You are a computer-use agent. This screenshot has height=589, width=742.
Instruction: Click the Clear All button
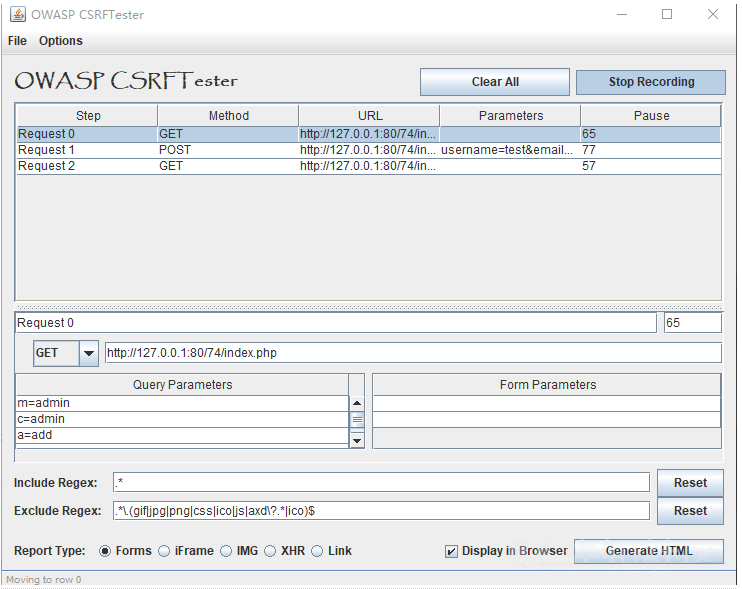click(x=495, y=82)
